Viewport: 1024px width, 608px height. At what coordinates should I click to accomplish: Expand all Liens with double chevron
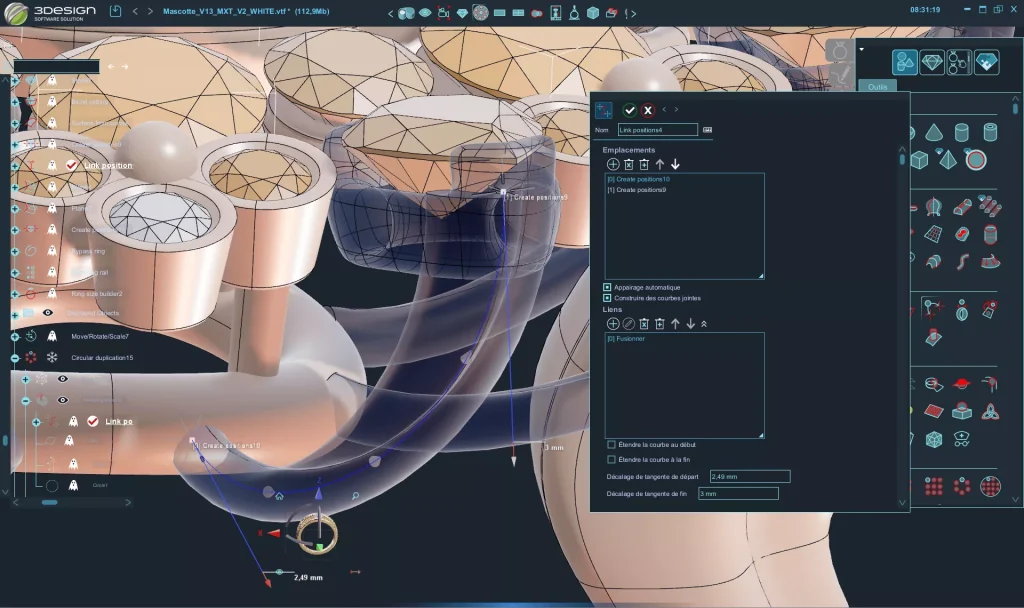pyautogui.click(x=704, y=324)
